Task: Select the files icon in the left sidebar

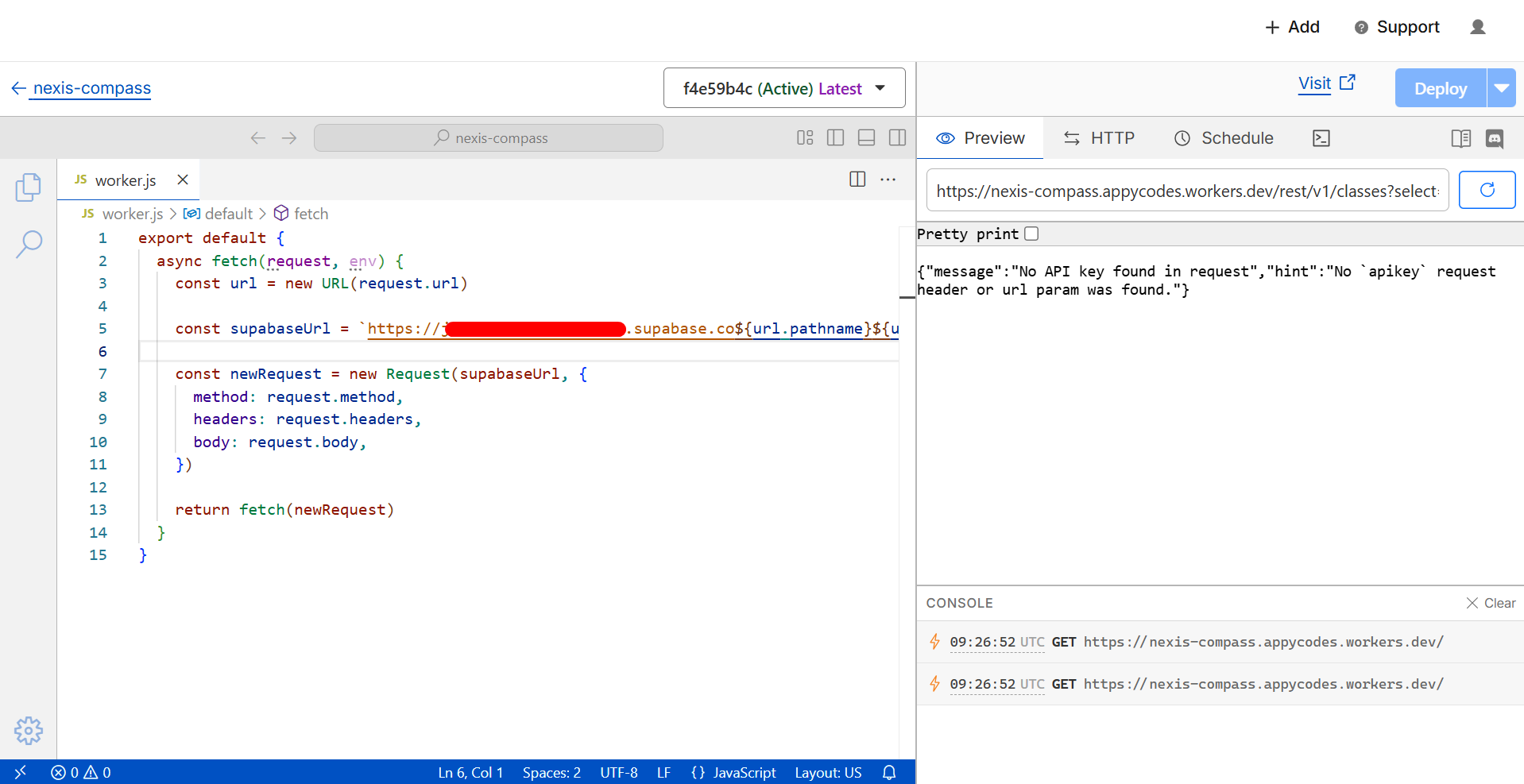Action: (x=29, y=187)
